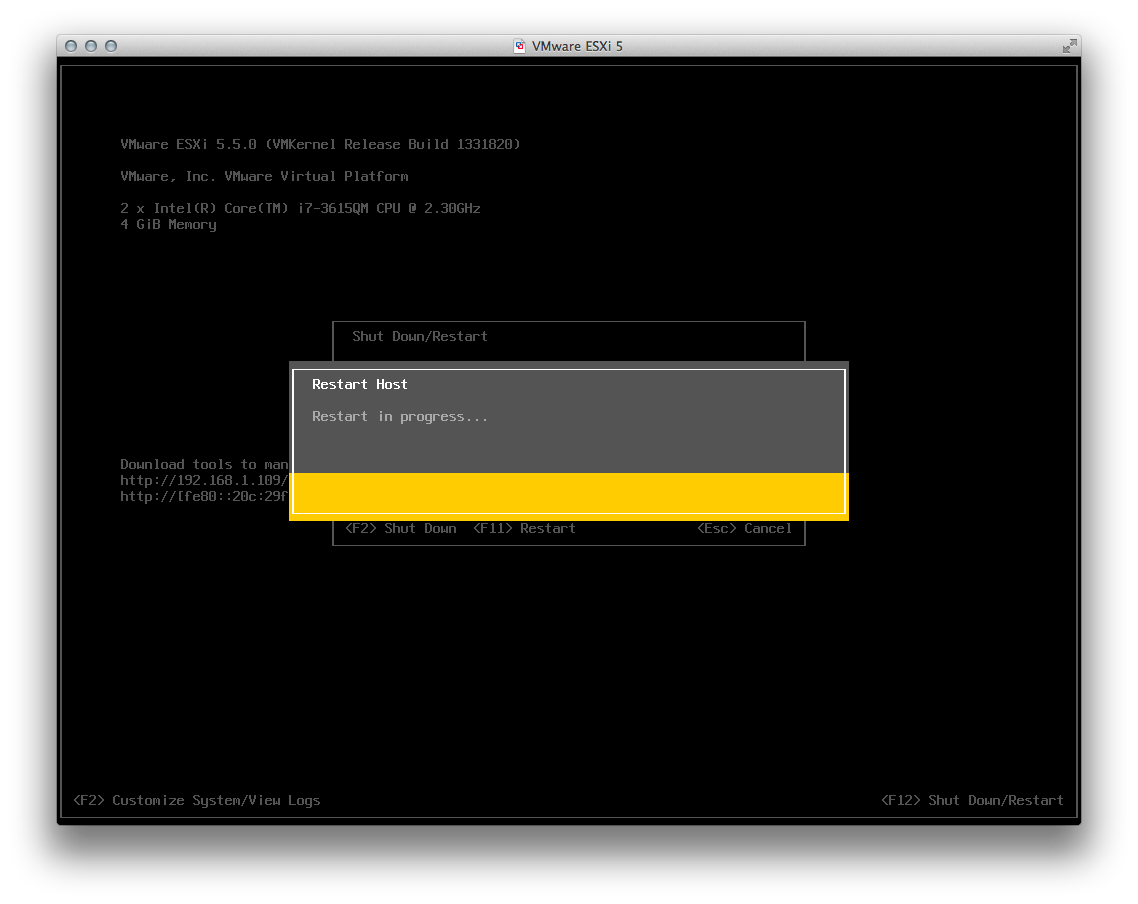Click the fullscreen arrows icon in title bar
Viewport: 1138px width, 904px height.
pos(1069,46)
